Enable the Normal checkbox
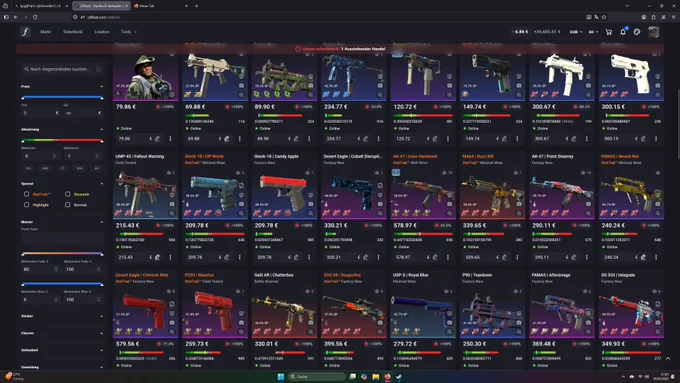The width and height of the screenshot is (680, 383). click(x=68, y=204)
